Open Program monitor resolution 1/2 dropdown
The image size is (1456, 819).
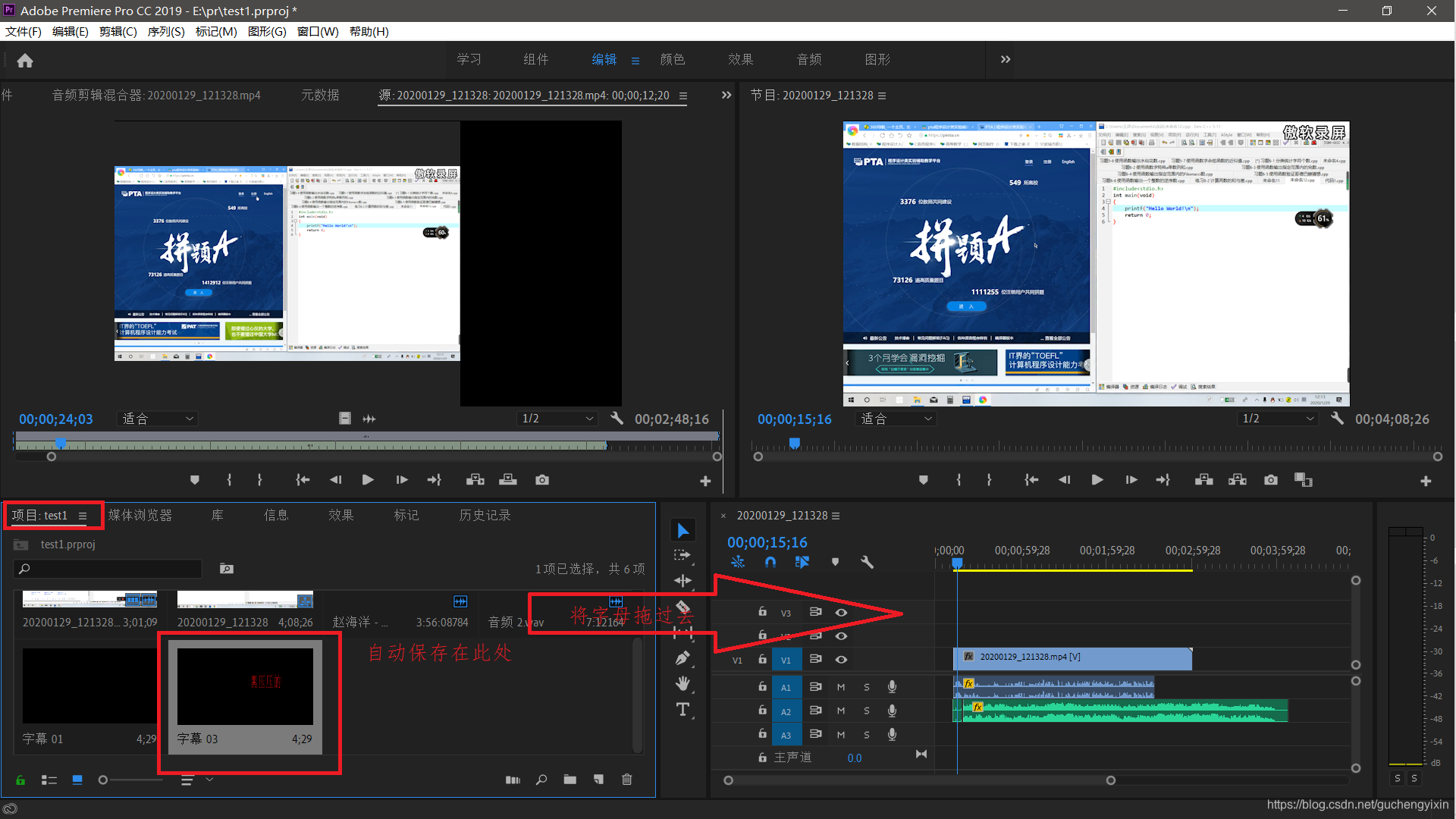[x=1278, y=419]
